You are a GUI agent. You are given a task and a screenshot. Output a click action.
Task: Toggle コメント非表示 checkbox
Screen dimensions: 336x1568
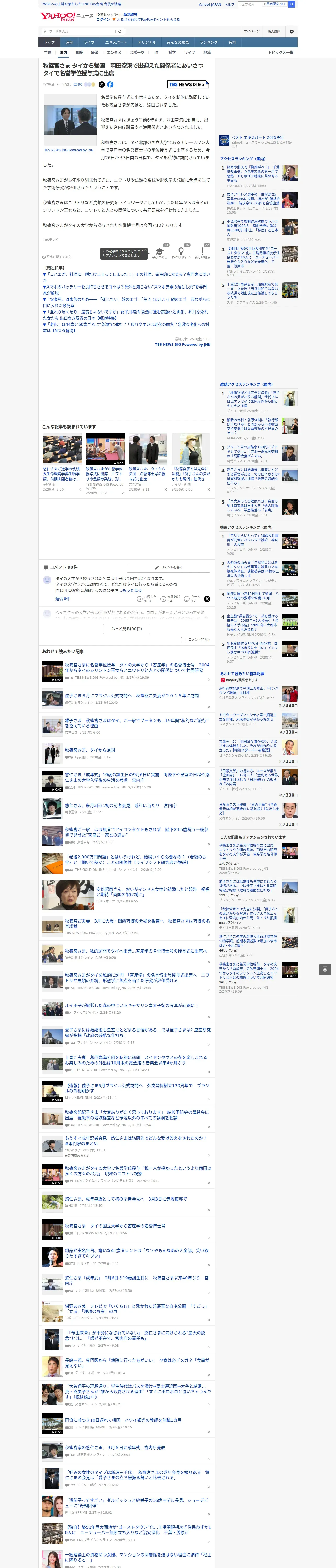tap(183, 640)
